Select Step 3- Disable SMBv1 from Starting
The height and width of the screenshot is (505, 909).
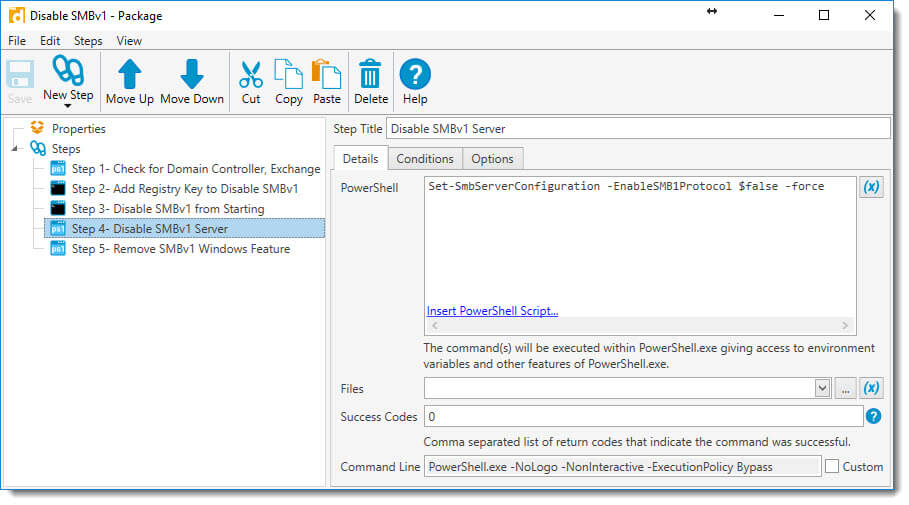coord(168,209)
